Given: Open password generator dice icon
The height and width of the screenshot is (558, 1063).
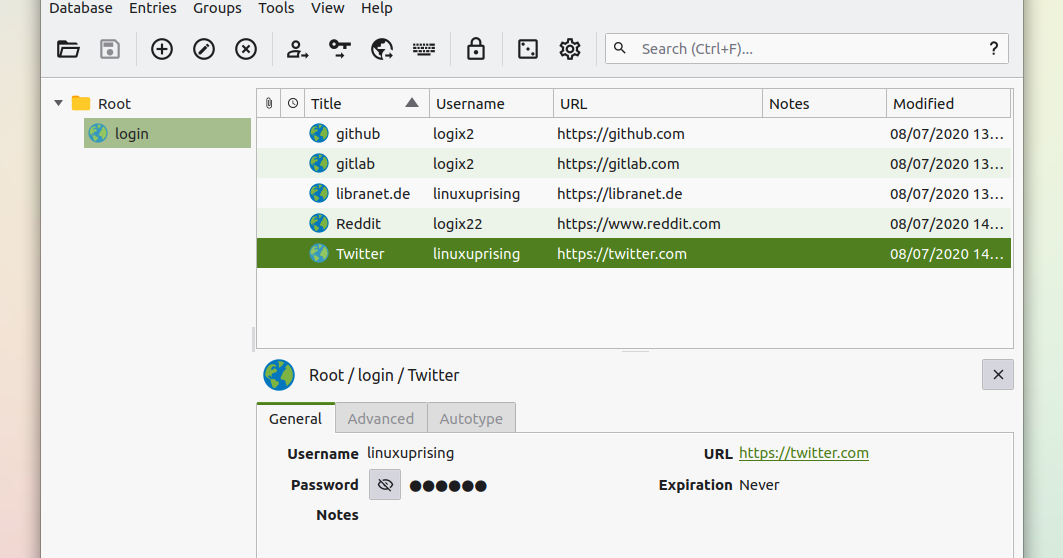Looking at the screenshot, I should 527,49.
